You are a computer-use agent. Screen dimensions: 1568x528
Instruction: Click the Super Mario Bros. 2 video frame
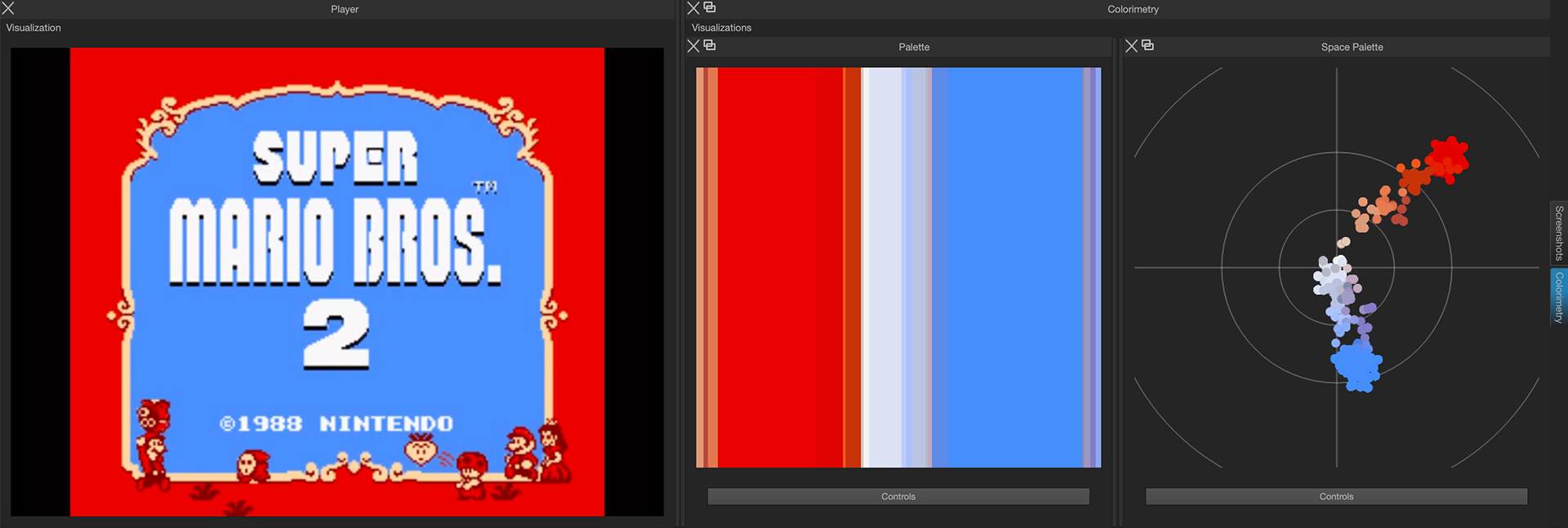pos(337,281)
